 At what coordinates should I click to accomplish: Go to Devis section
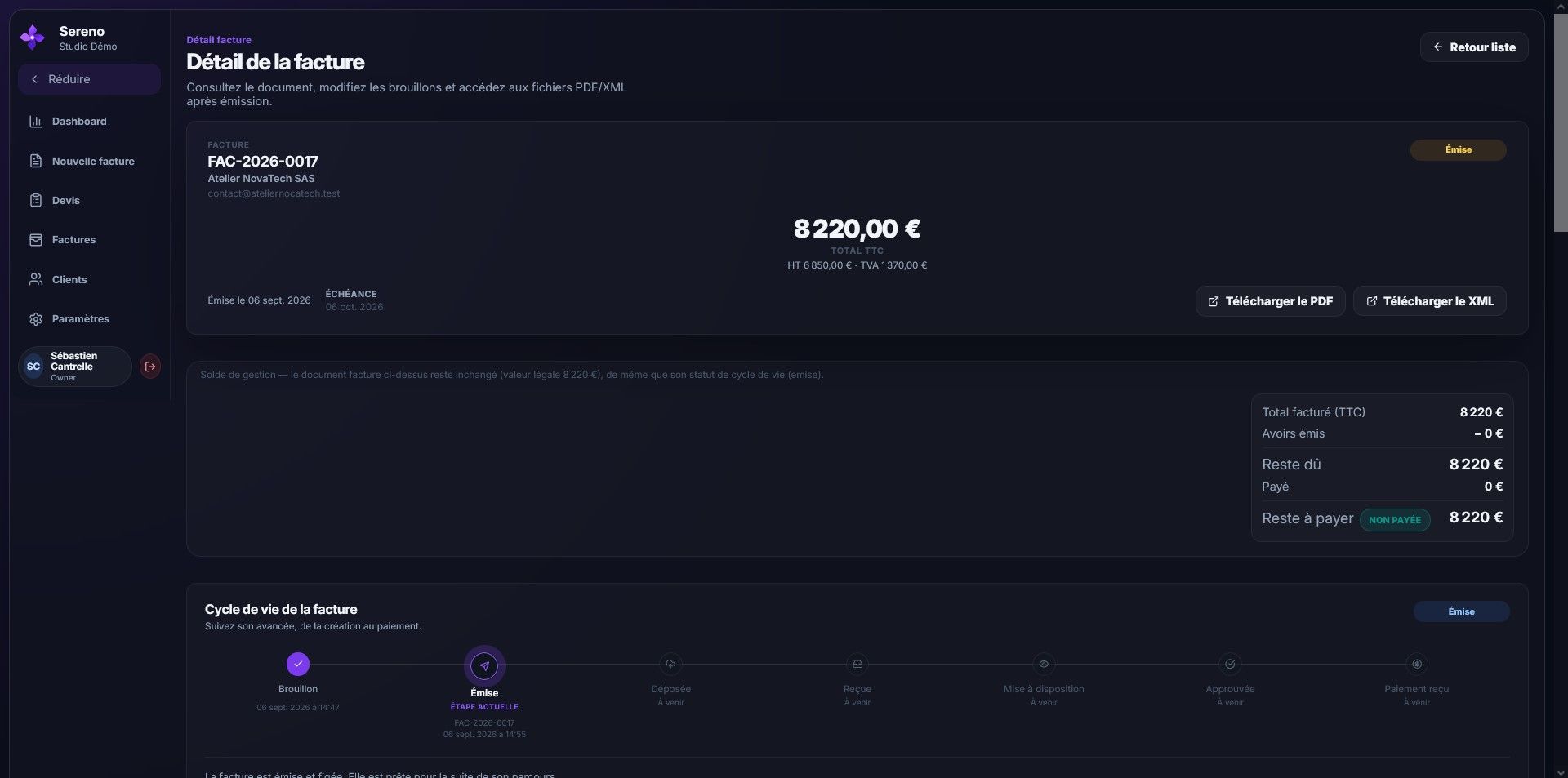[x=89, y=201]
